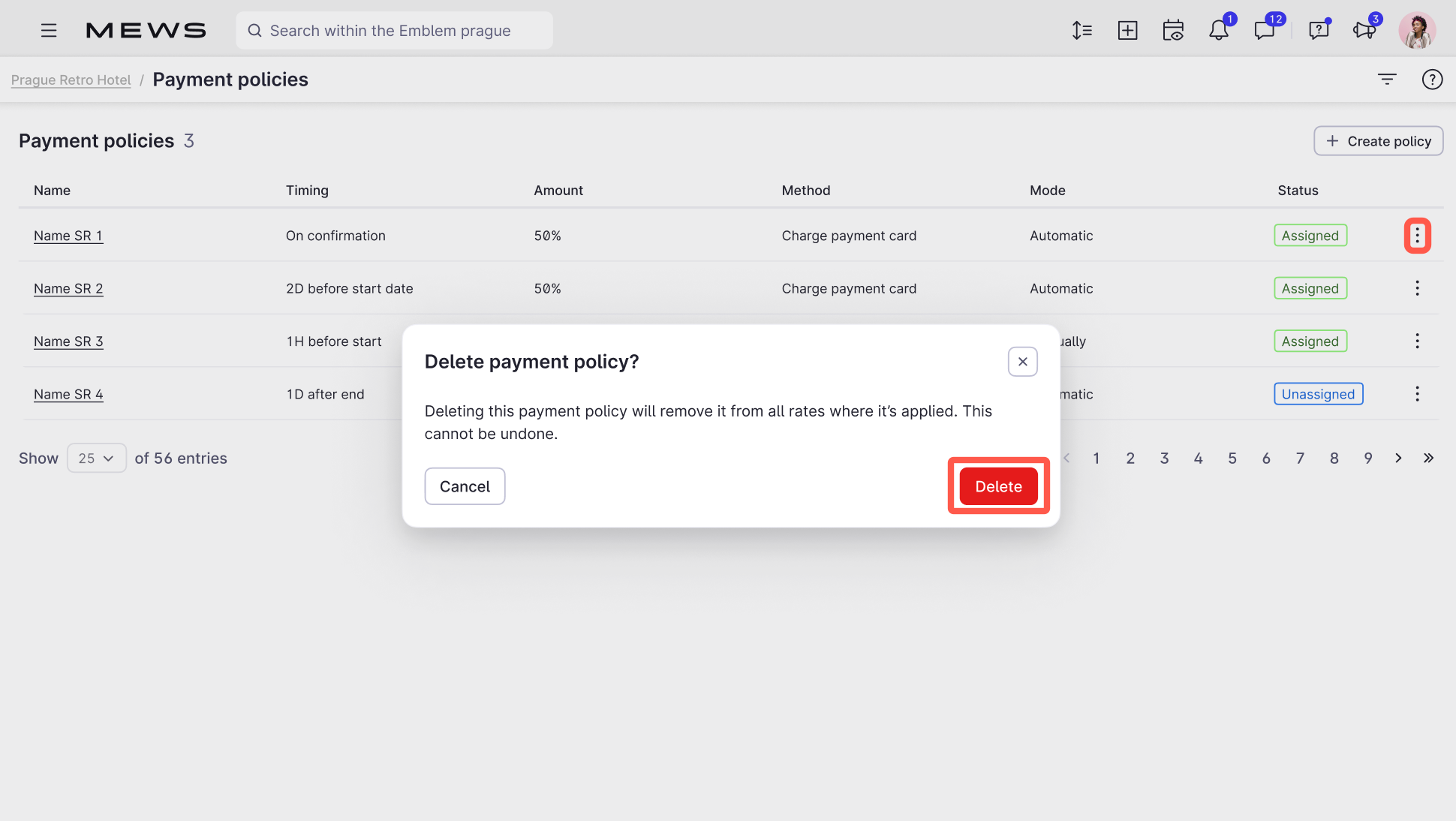Open the page help circle icon
Image resolution: width=1456 pixels, height=821 pixels.
pos(1432,79)
